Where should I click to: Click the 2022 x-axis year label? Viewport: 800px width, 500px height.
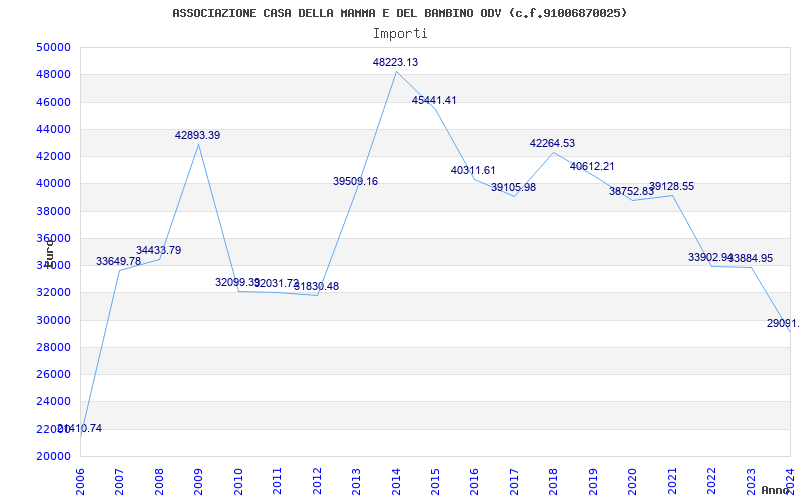tap(711, 482)
